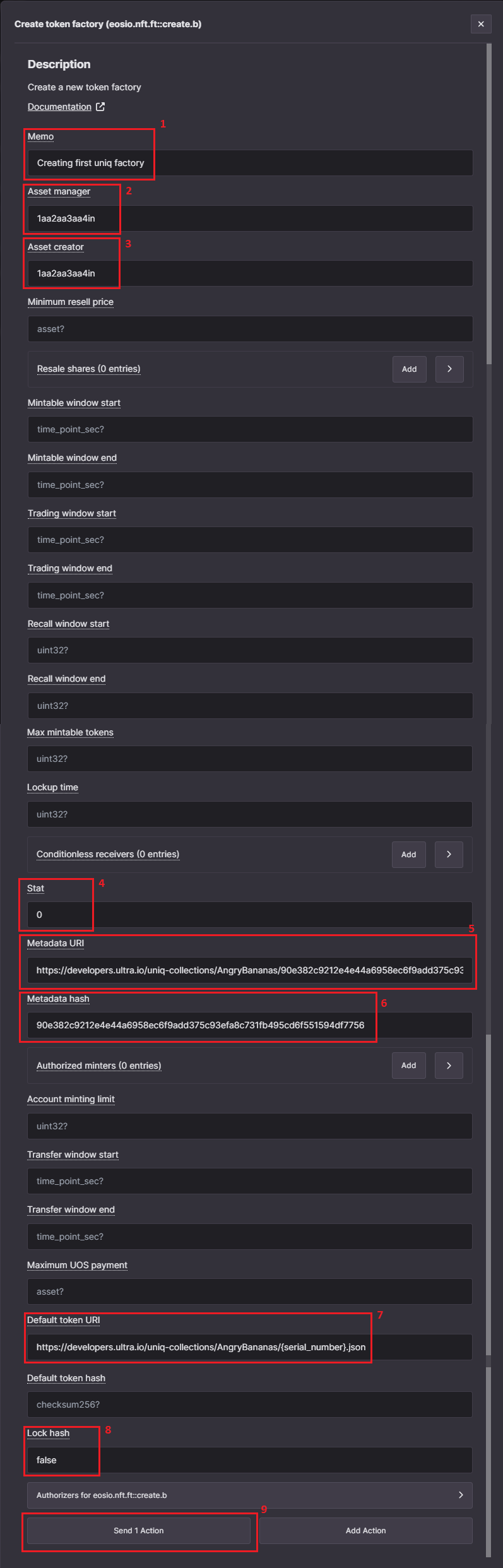Image resolution: width=503 pixels, height=1568 pixels.
Task: Add a Conditionless receiver entry
Action: point(408,854)
